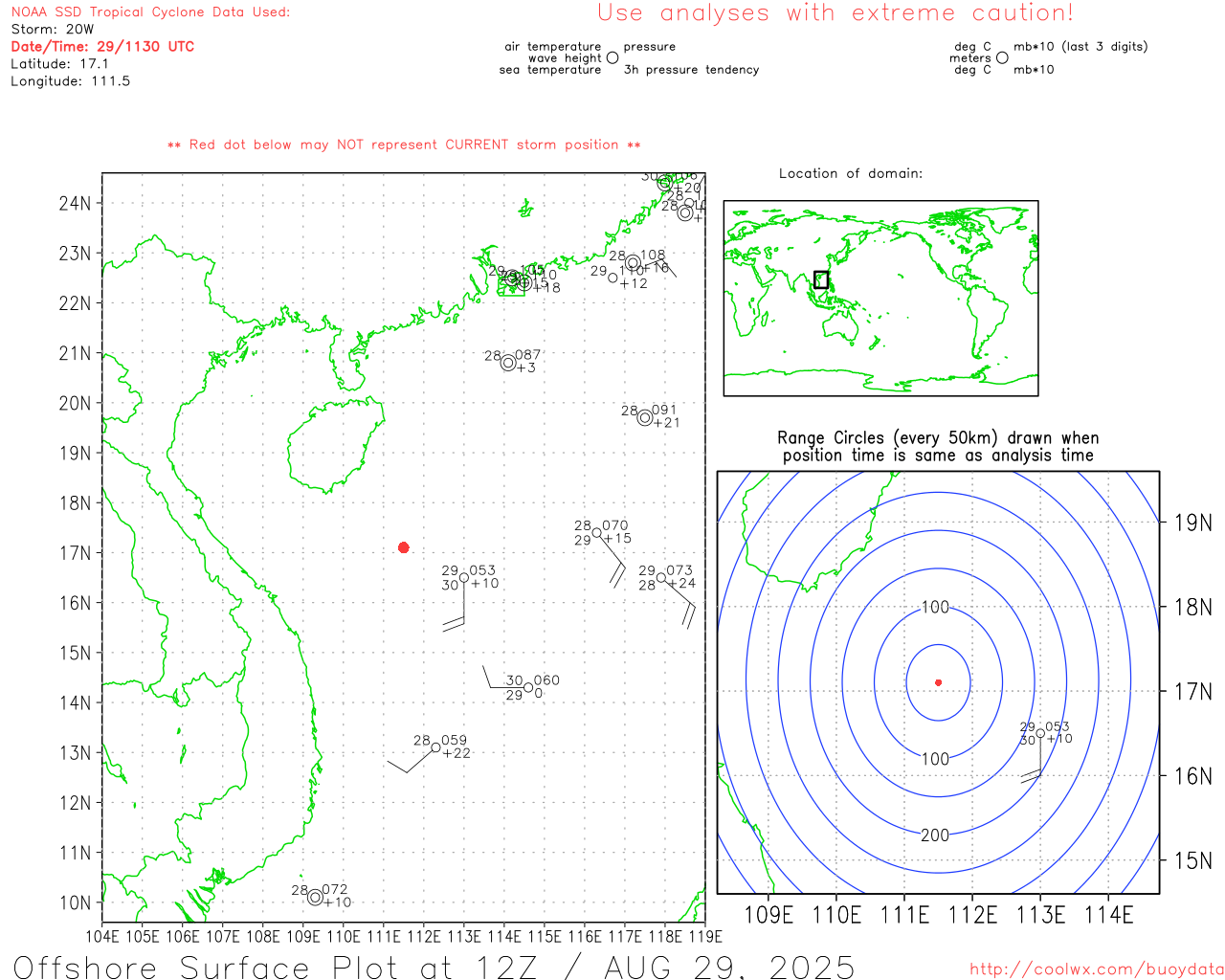Click the world location of domain map
1225x980 pixels.
(880, 299)
